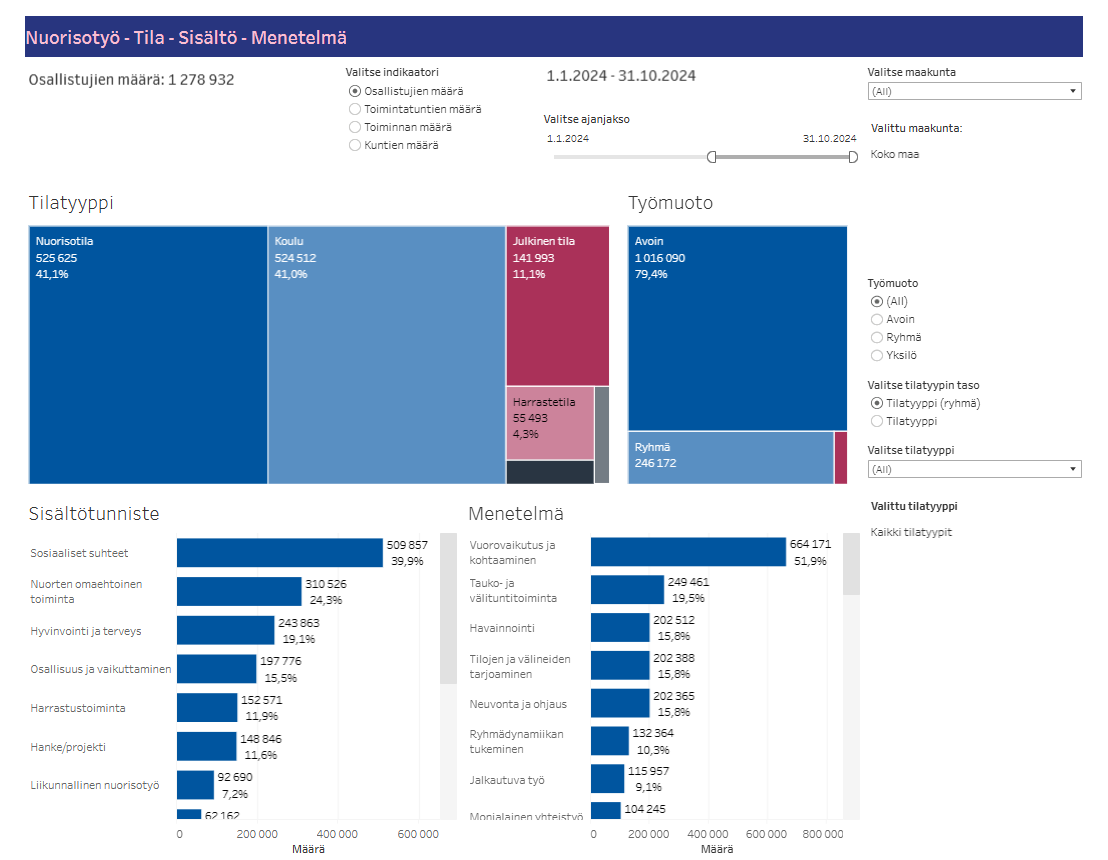The width and height of the screenshot is (1108, 860).
Task: Click the Työmuoto section heading
Action: click(671, 203)
